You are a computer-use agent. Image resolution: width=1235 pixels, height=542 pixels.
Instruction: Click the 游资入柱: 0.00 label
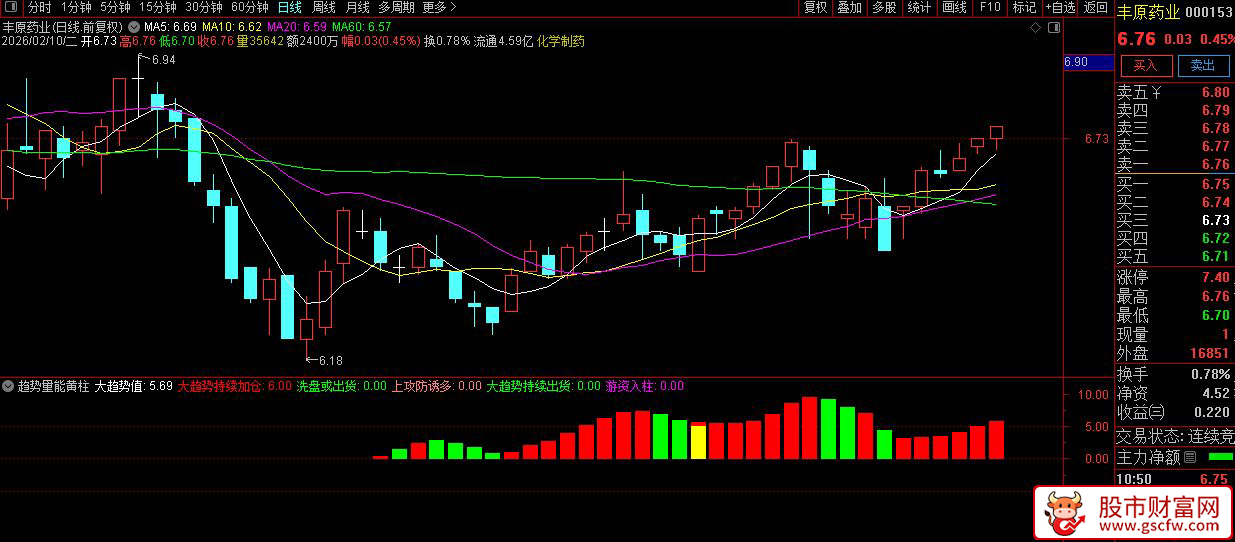tap(646, 385)
